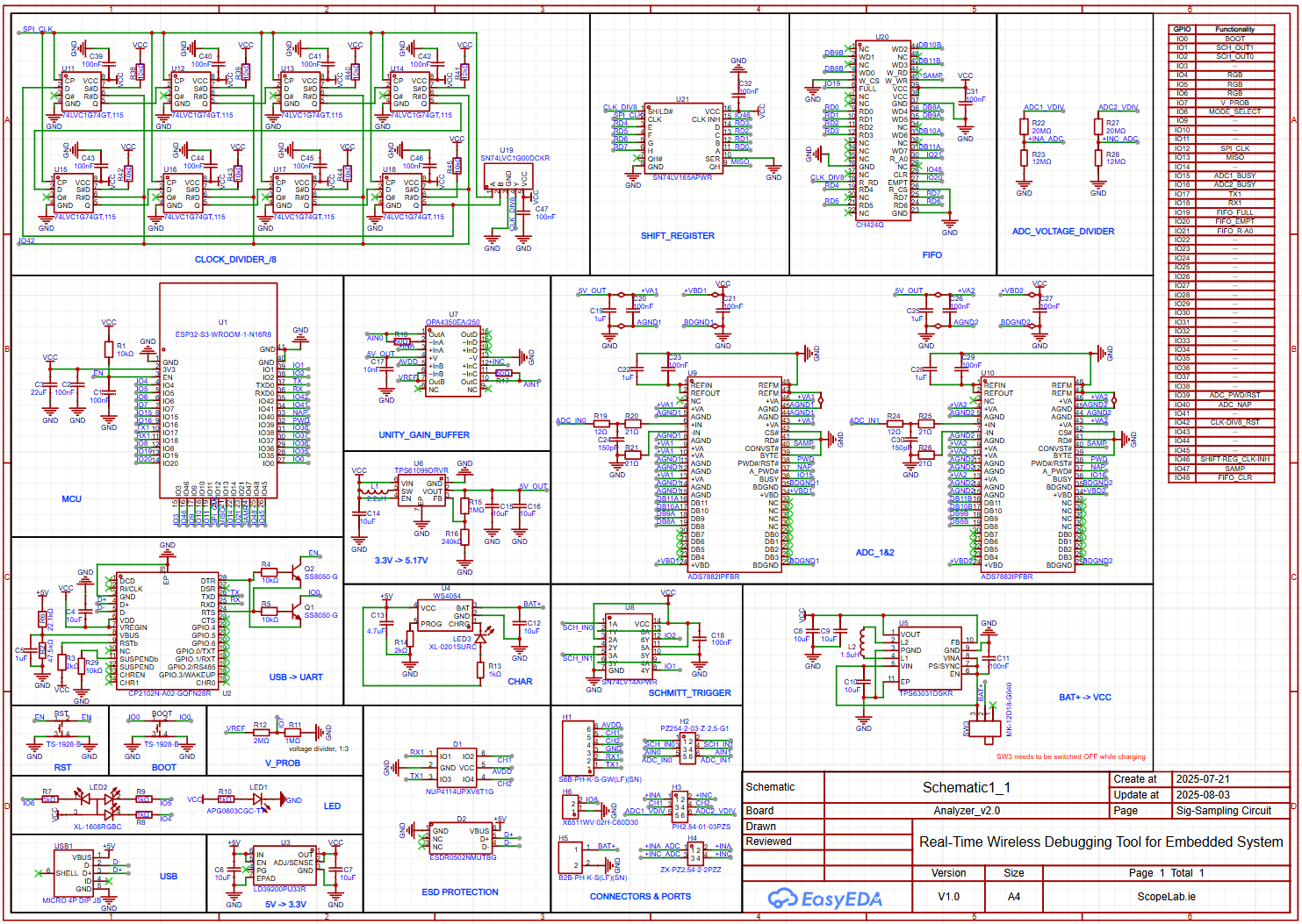This screenshot has width=1302, height=924.
Task: Select the 2025-07-21 create date
Action: [x=1203, y=779]
